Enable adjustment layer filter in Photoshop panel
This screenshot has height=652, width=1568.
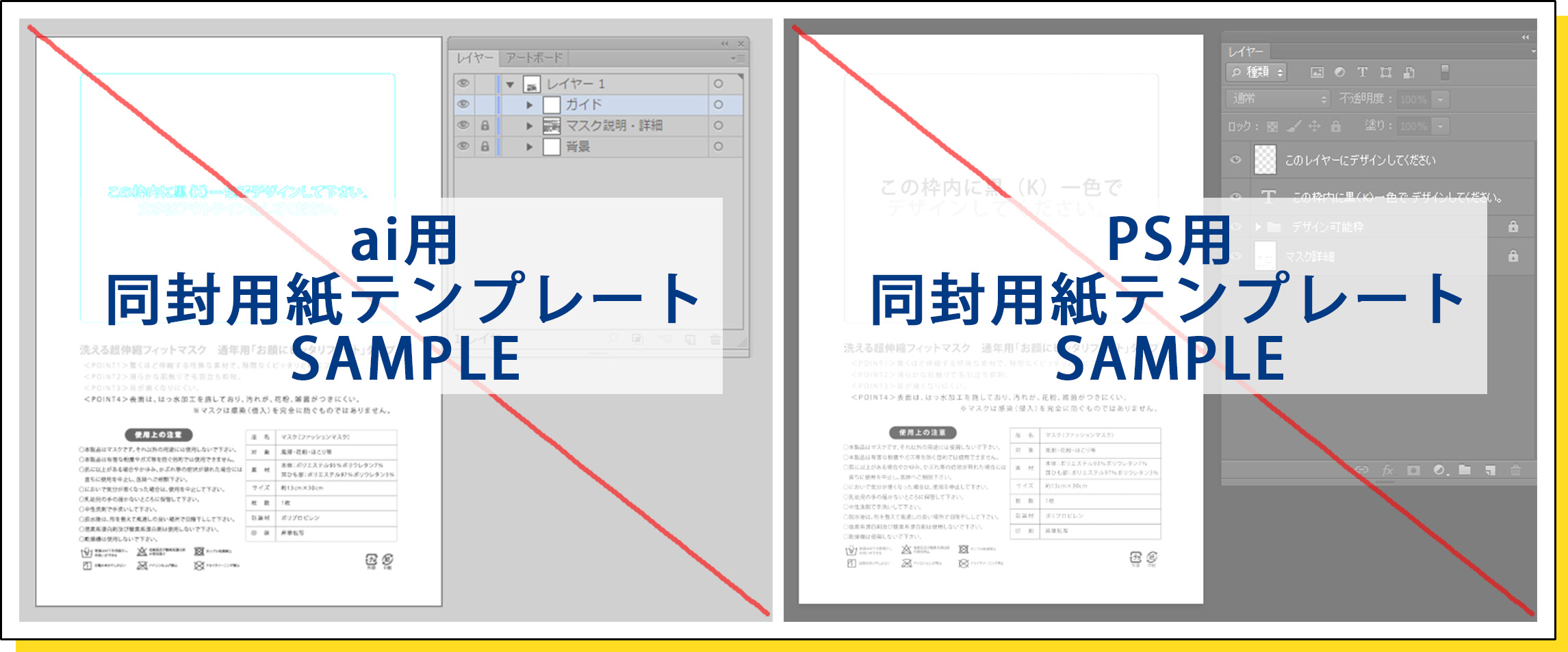1339,72
